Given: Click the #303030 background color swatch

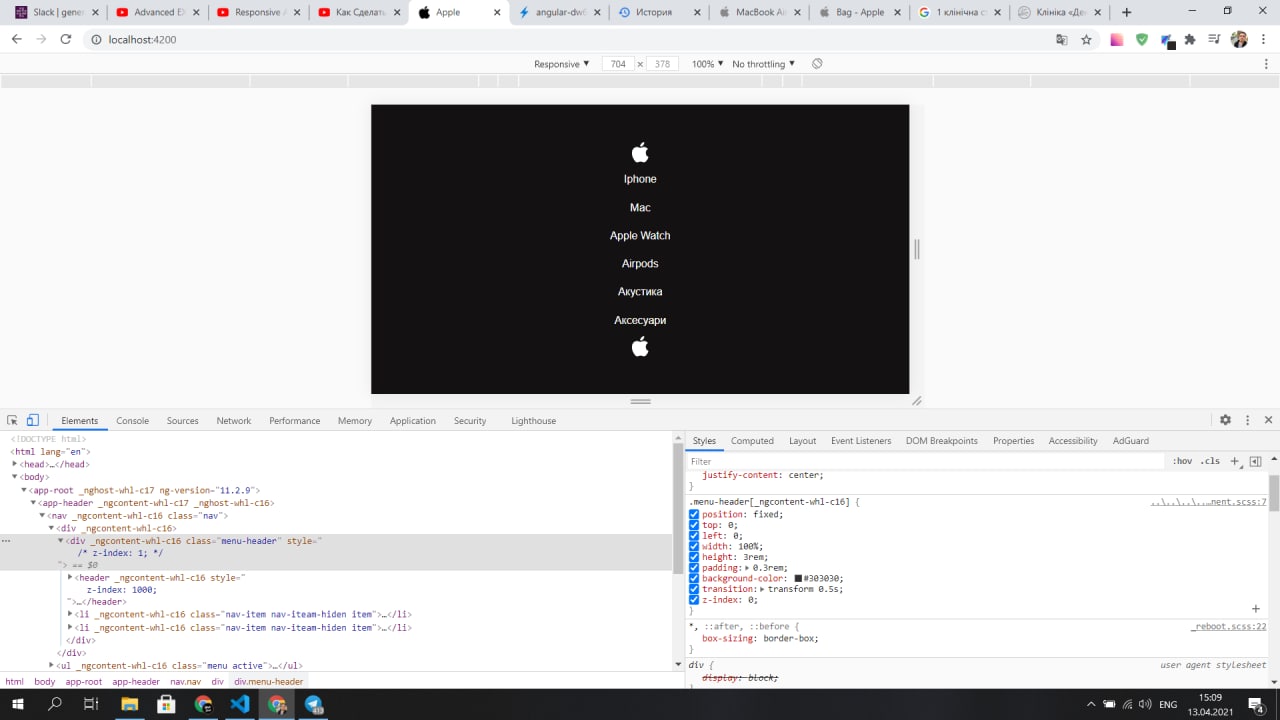Looking at the screenshot, I should (798, 579).
